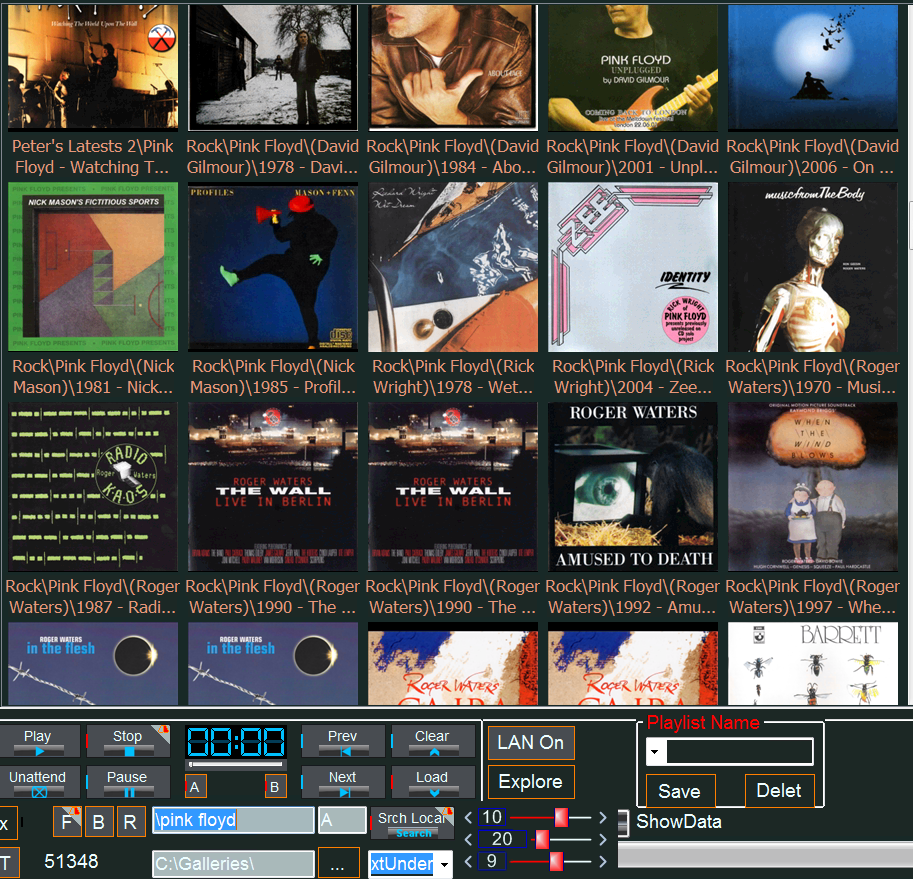
Task: Click the Play button
Action: tap(38, 741)
